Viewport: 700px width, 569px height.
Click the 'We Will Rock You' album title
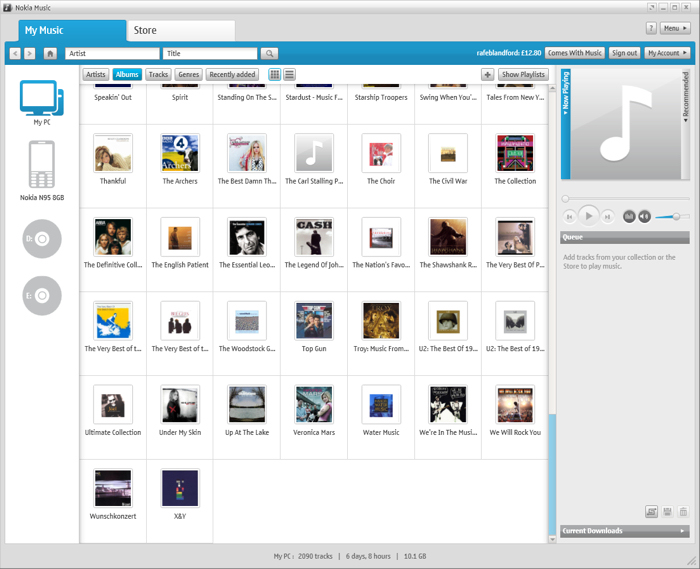(x=515, y=432)
